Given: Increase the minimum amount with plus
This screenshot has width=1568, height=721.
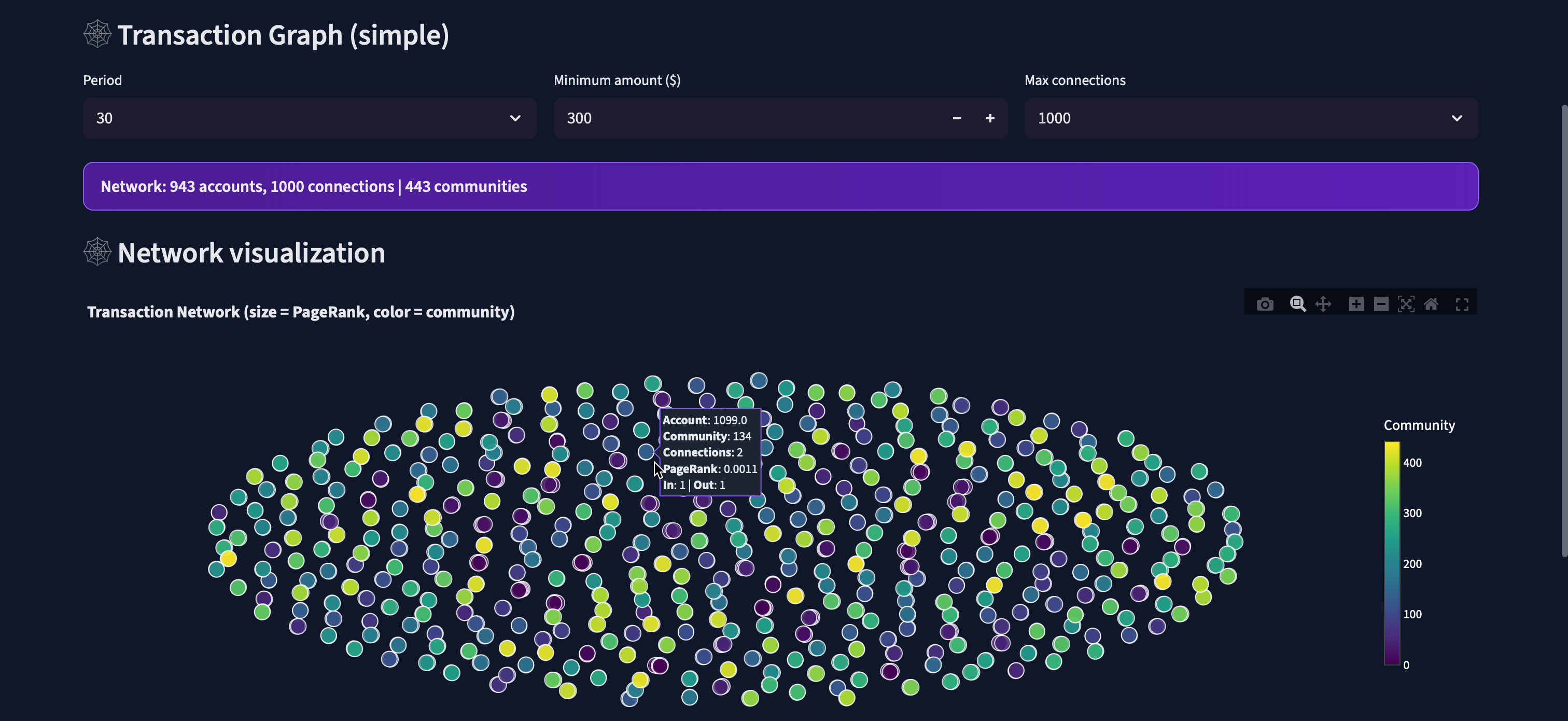Looking at the screenshot, I should pyautogui.click(x=990, y=118).
